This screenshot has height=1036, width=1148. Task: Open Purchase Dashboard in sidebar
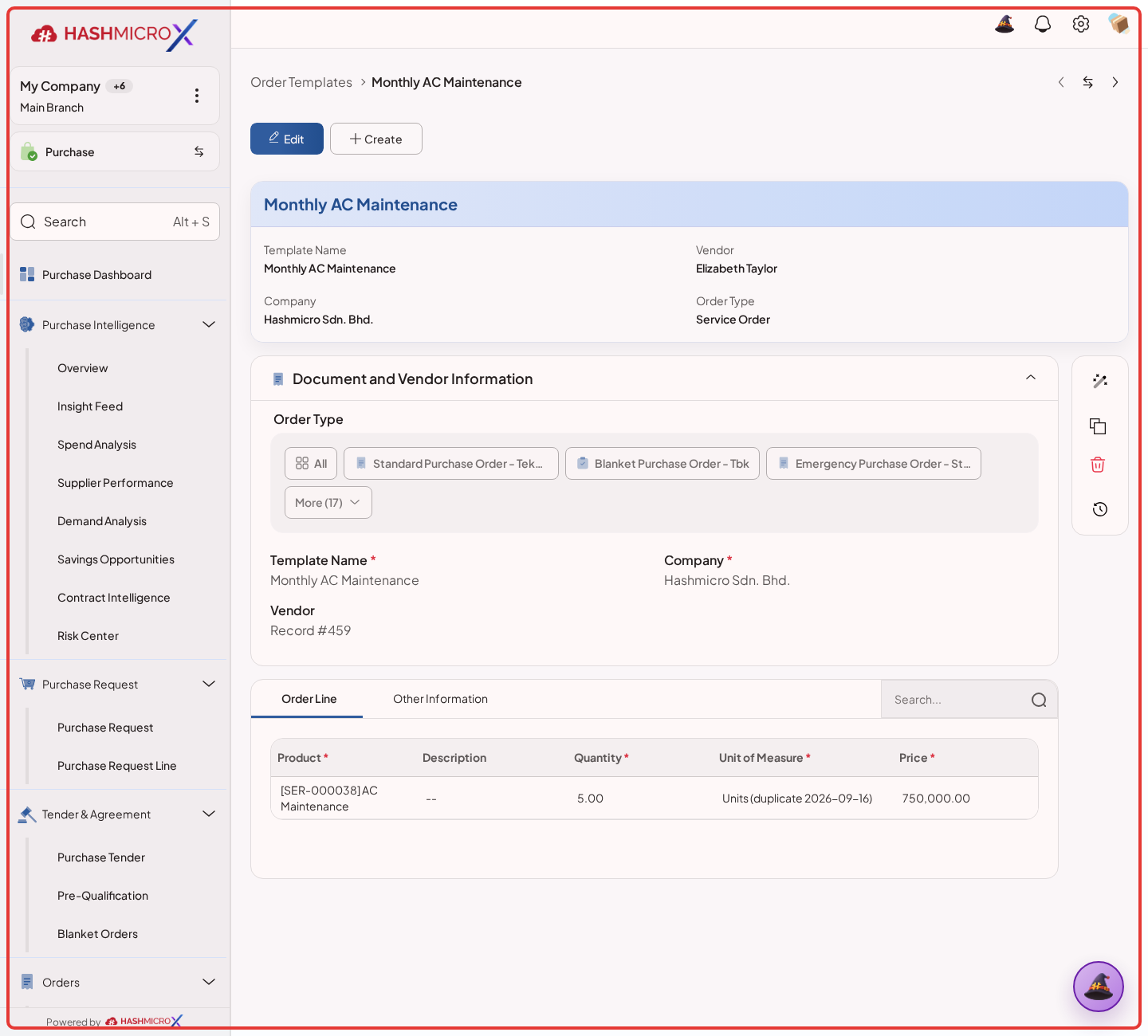coord(96,275)
